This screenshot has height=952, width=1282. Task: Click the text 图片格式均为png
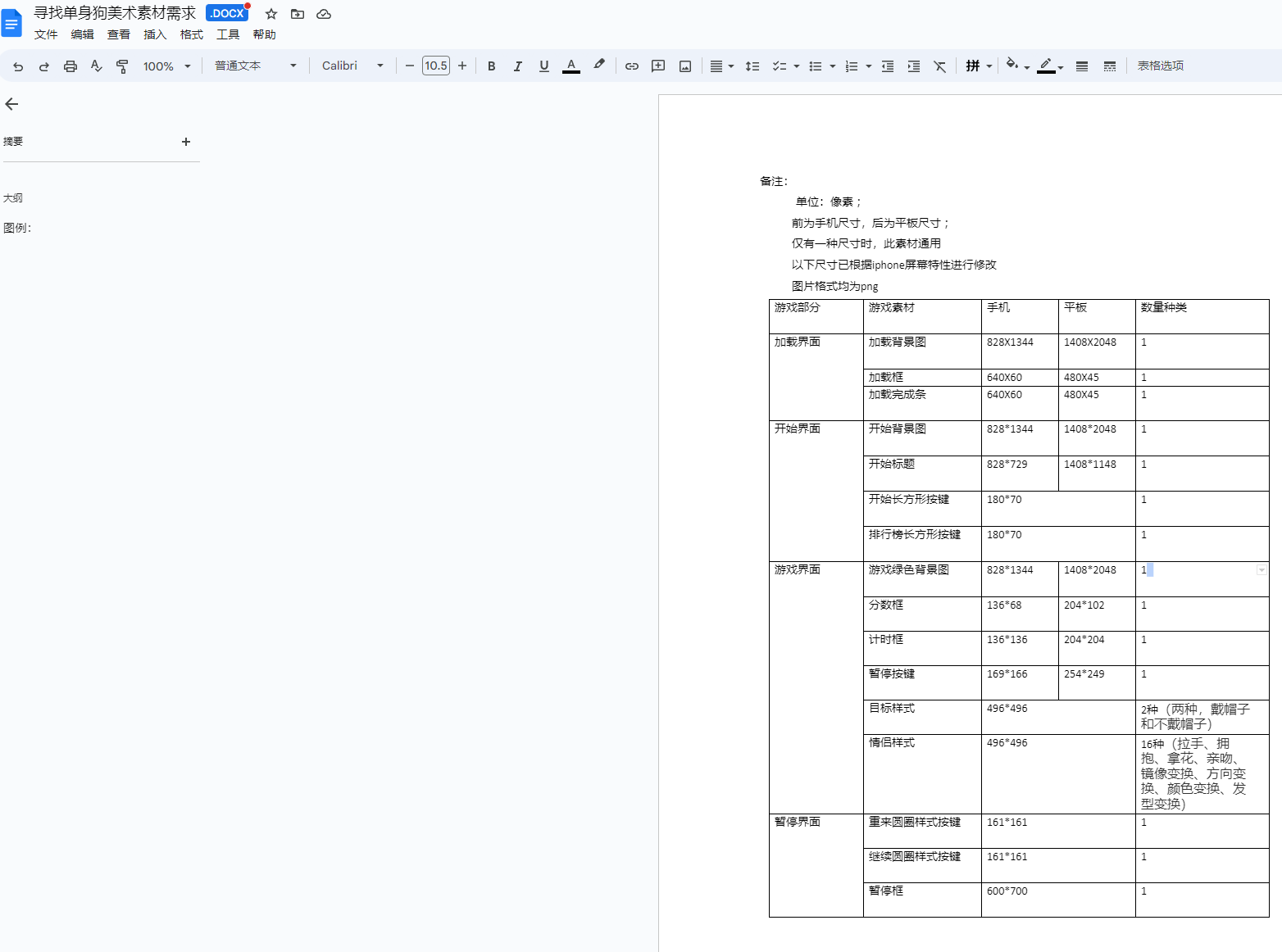pyautogui.click(x=834, y=286)
